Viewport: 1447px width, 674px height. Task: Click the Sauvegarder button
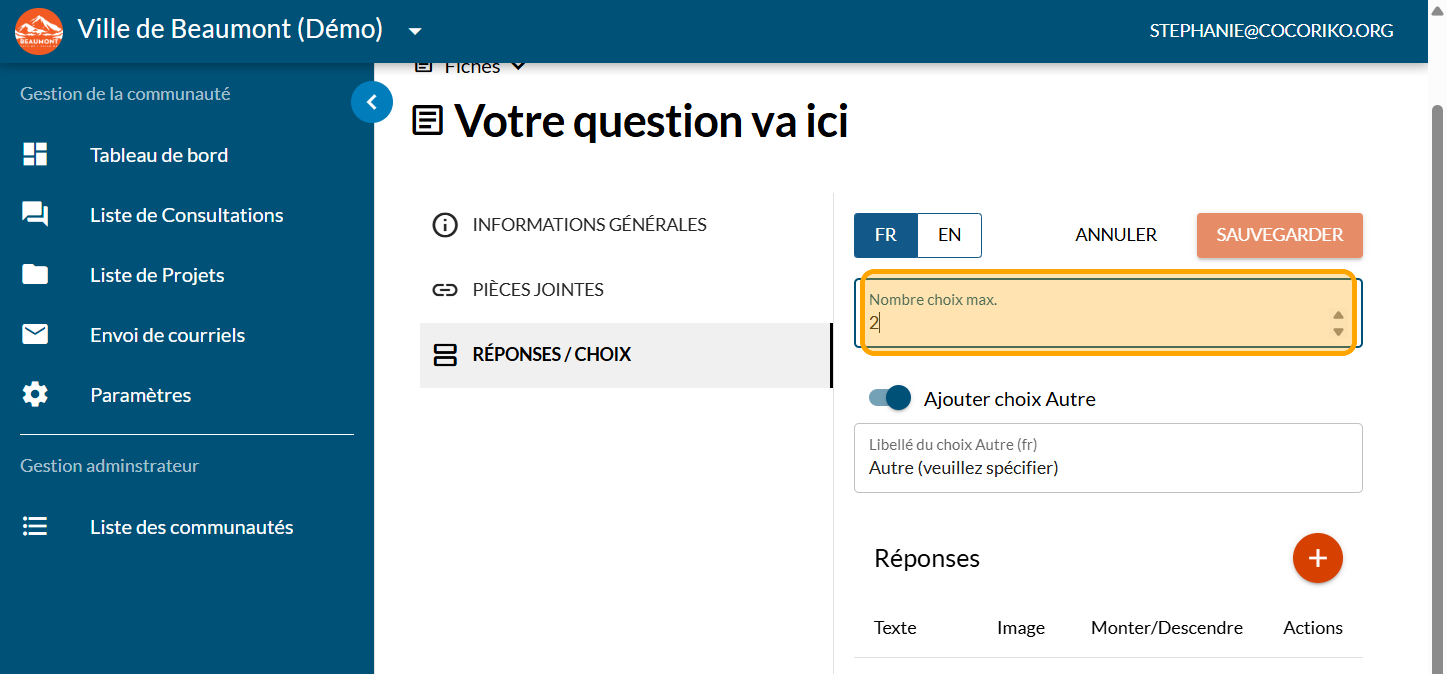[1279, 235]
